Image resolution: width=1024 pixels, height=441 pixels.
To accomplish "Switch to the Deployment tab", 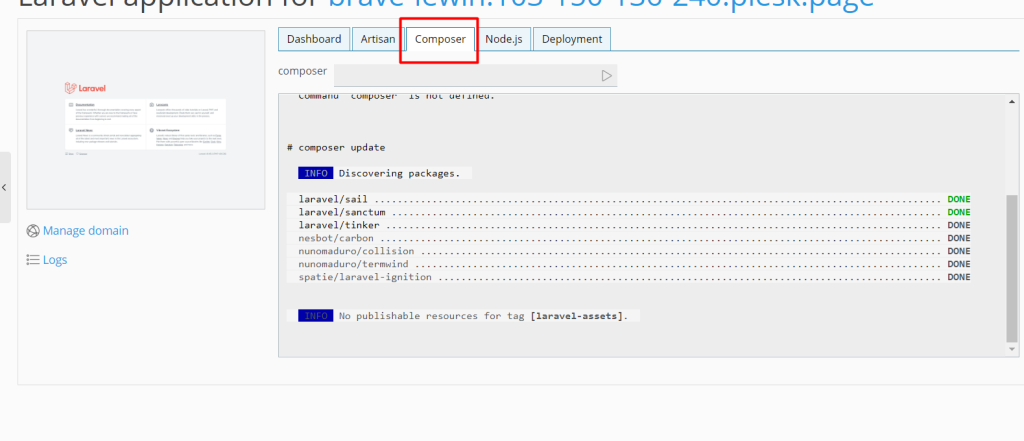I will [572, 39].
